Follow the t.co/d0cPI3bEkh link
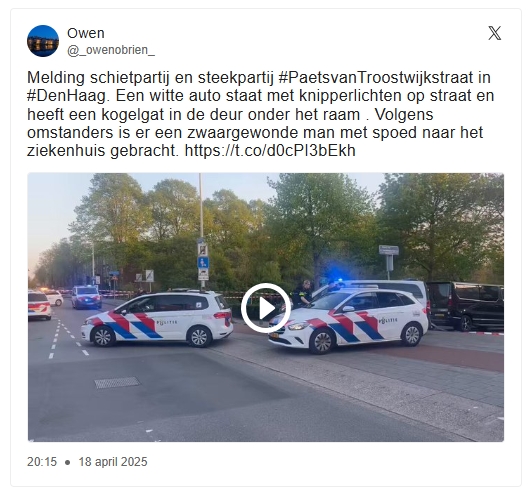528x493 pixels. (x=270, y=151)
